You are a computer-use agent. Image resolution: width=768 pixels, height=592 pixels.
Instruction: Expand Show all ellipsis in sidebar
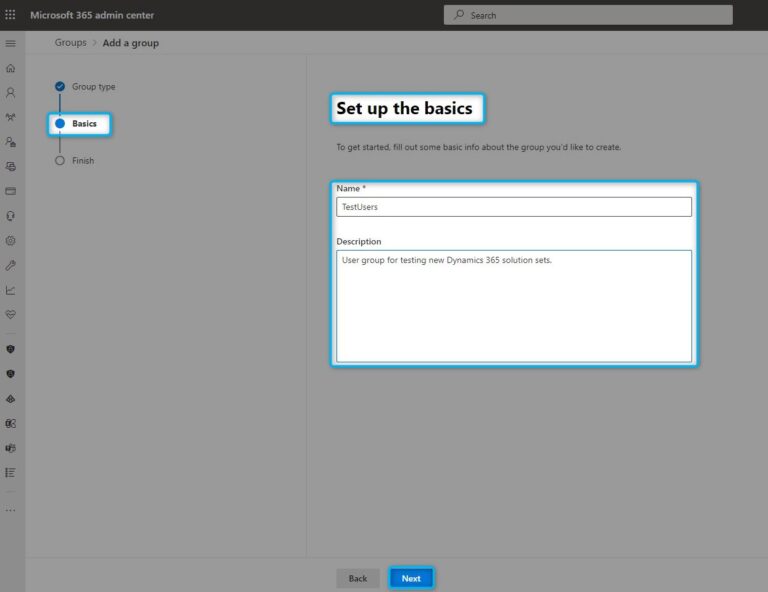[11, 510]
